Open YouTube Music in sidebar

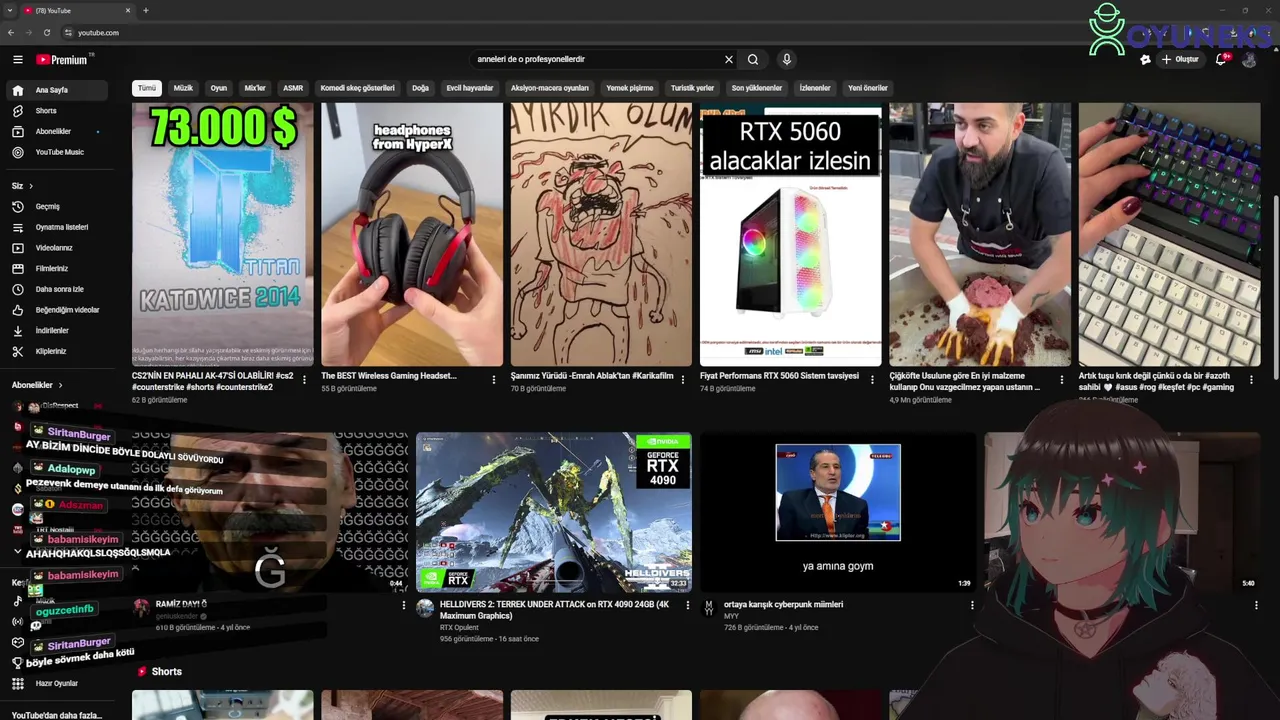(x=61, y=152)
